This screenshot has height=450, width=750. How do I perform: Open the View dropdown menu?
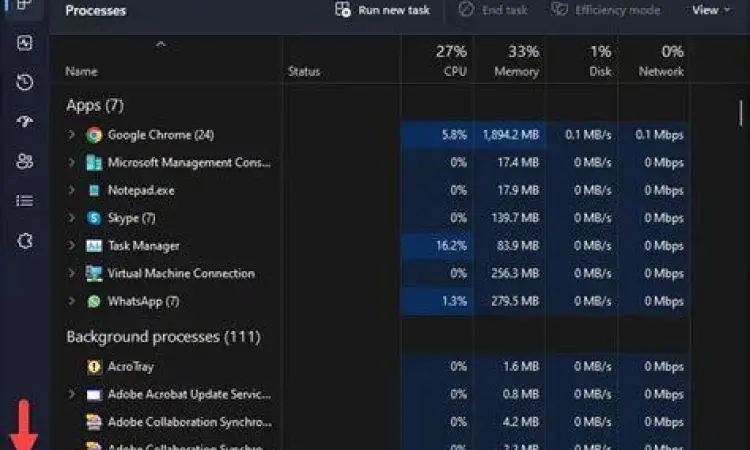point(711,10)
